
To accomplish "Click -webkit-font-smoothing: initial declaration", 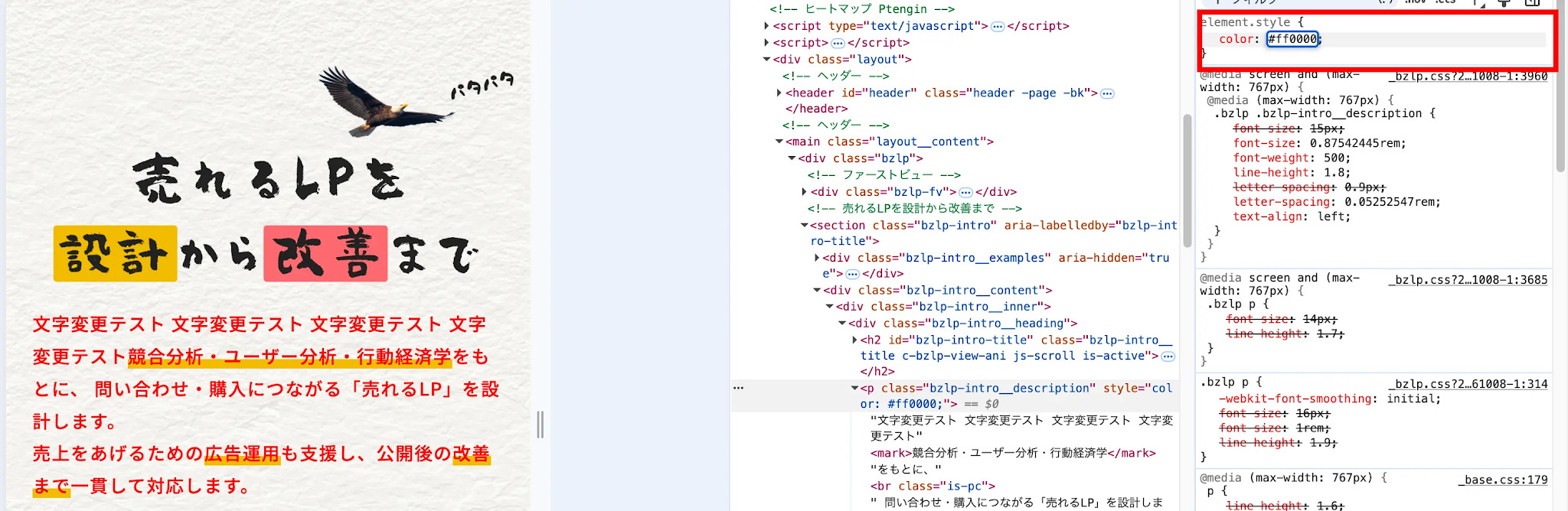I will click(1330, 399).
